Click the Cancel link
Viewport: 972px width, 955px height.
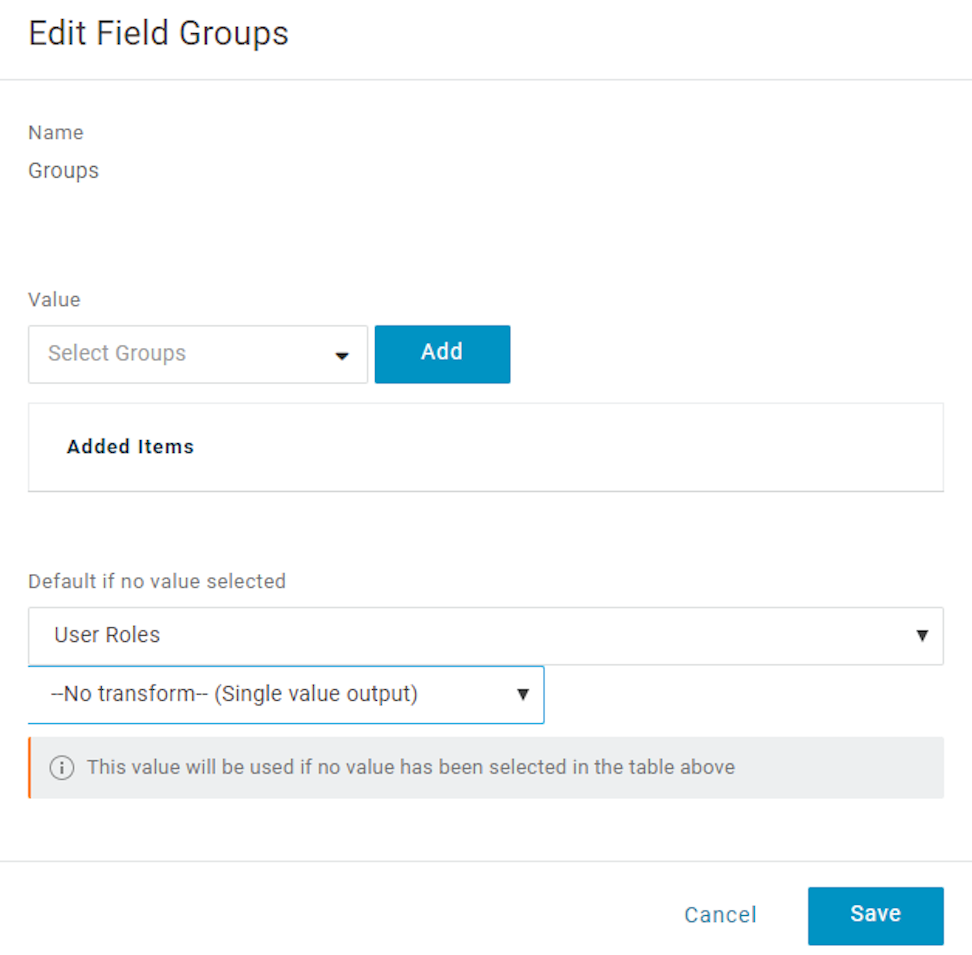(x=720, y=915)
